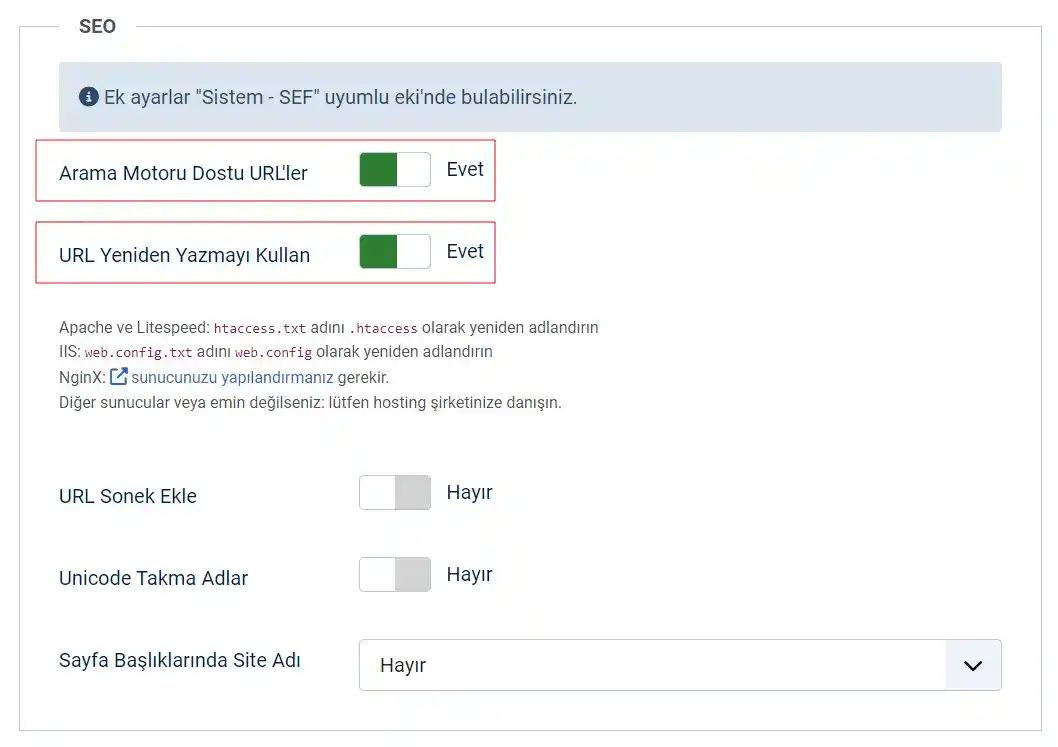Click the alert banner about Sistem - SEF eki
Viewport: 1058px width, 747px height.
530,97
